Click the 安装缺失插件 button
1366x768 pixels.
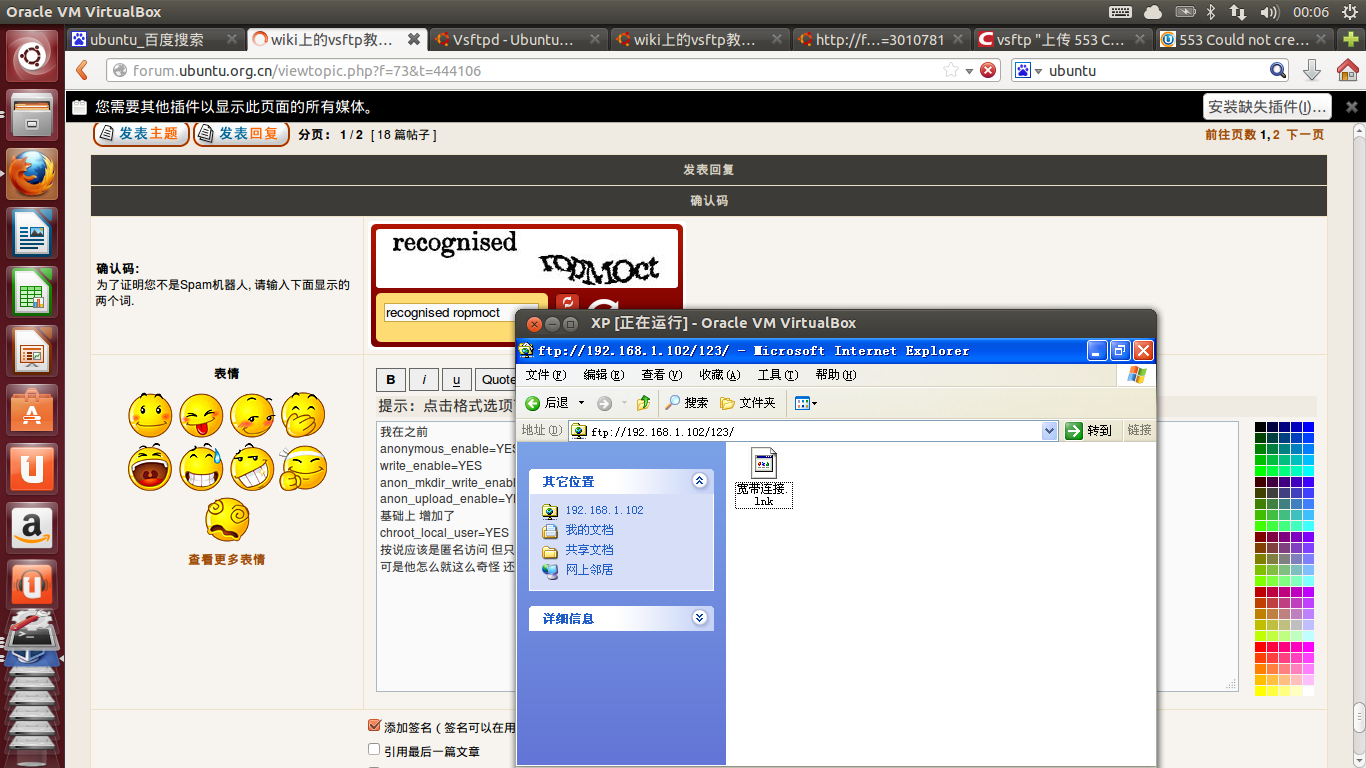[1267, 107]
